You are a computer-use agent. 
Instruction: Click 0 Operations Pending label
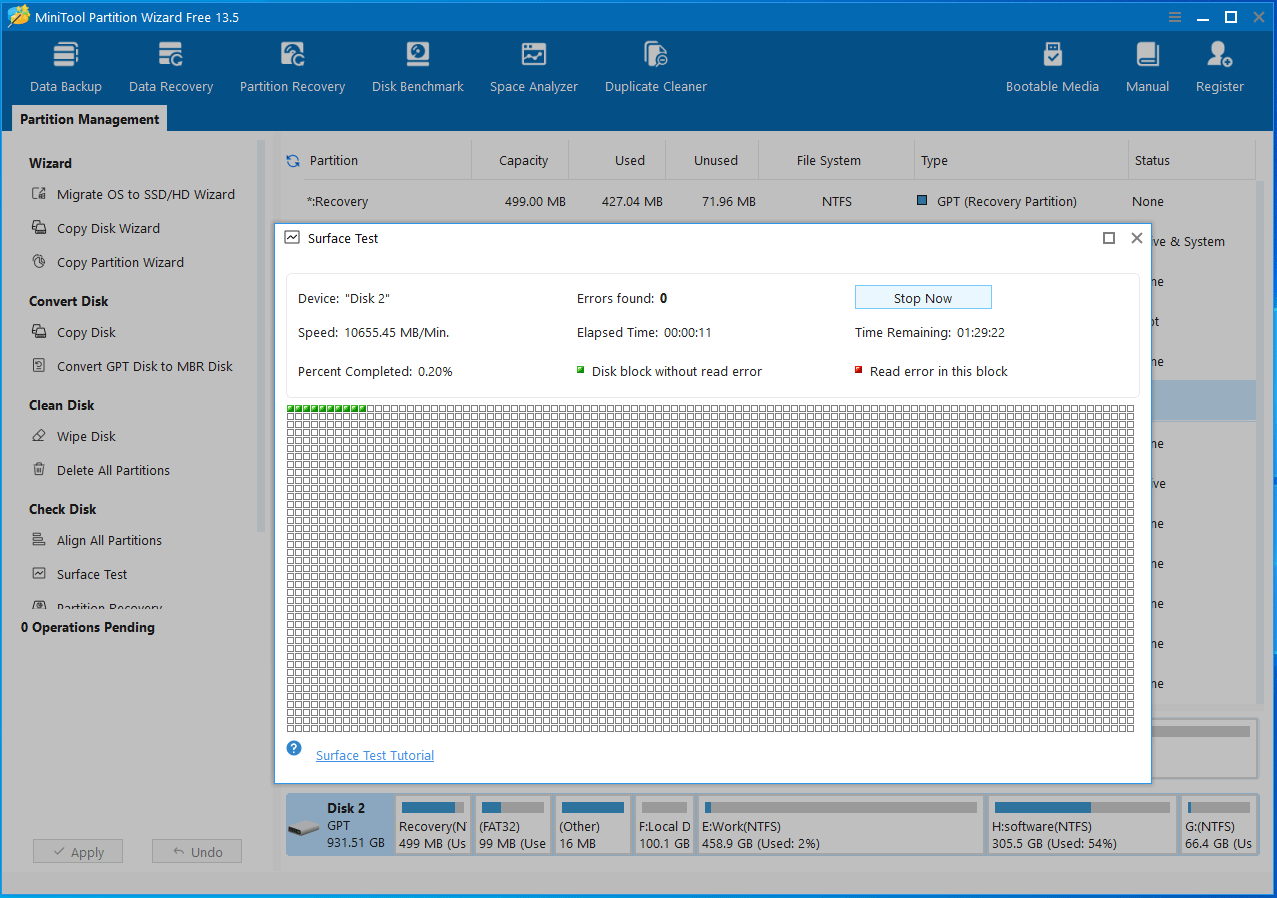(88, 627)
